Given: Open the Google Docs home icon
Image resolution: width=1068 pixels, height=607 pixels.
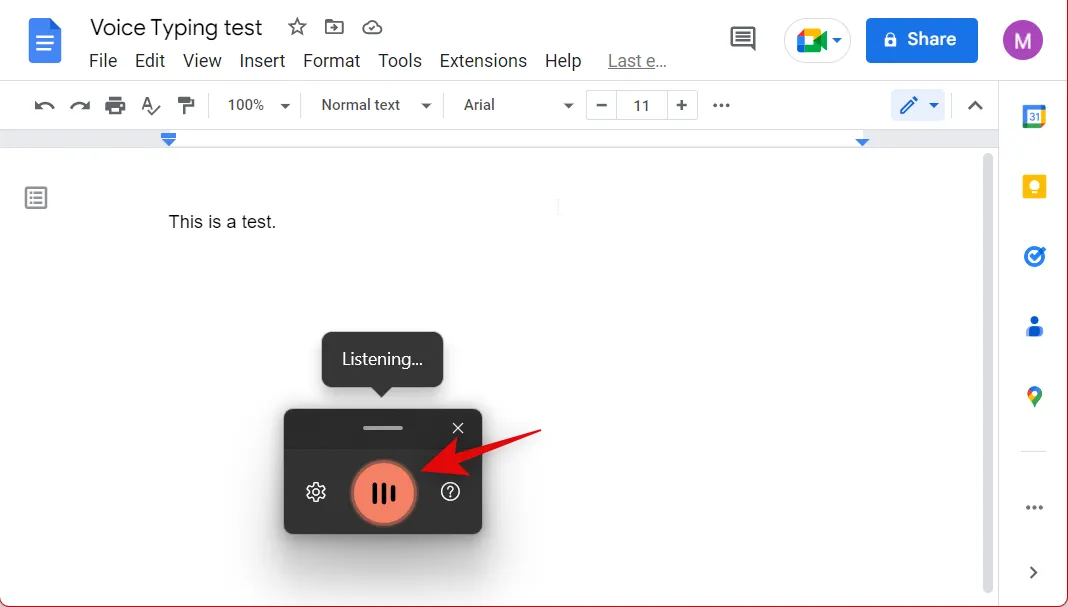Looking at the screenshot, I should pyautogui.click(x=45, y=42).
